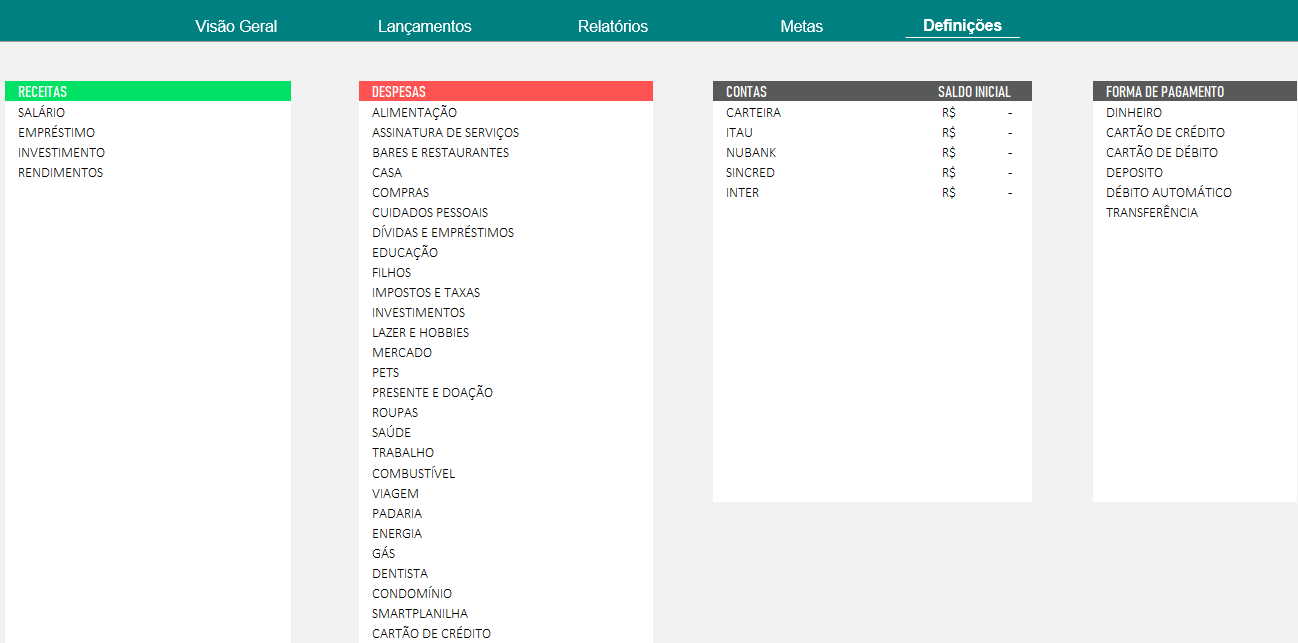The height and width of the screenshot is (643, 1298).
Task: Click the red DESPESAS header
Action: click(505, 91)
